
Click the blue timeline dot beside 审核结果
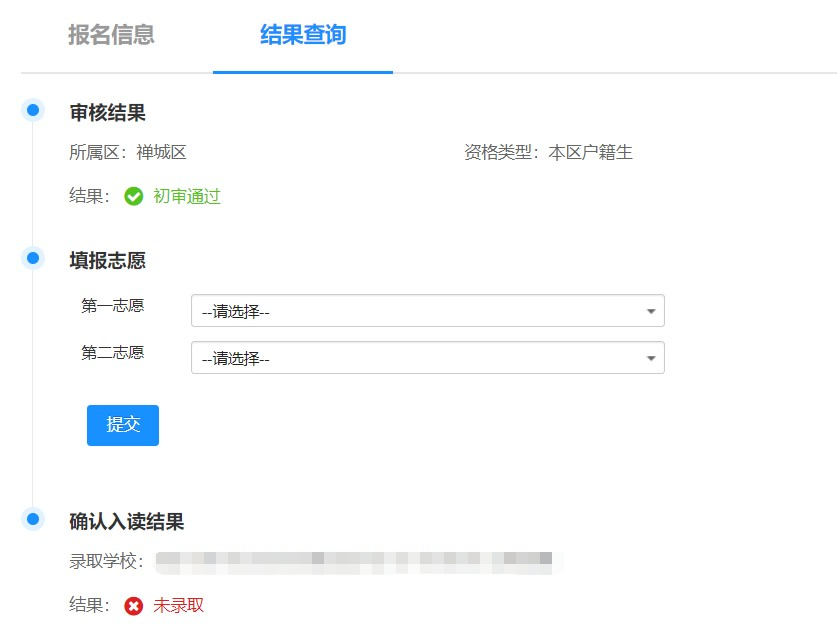(33, 110)
